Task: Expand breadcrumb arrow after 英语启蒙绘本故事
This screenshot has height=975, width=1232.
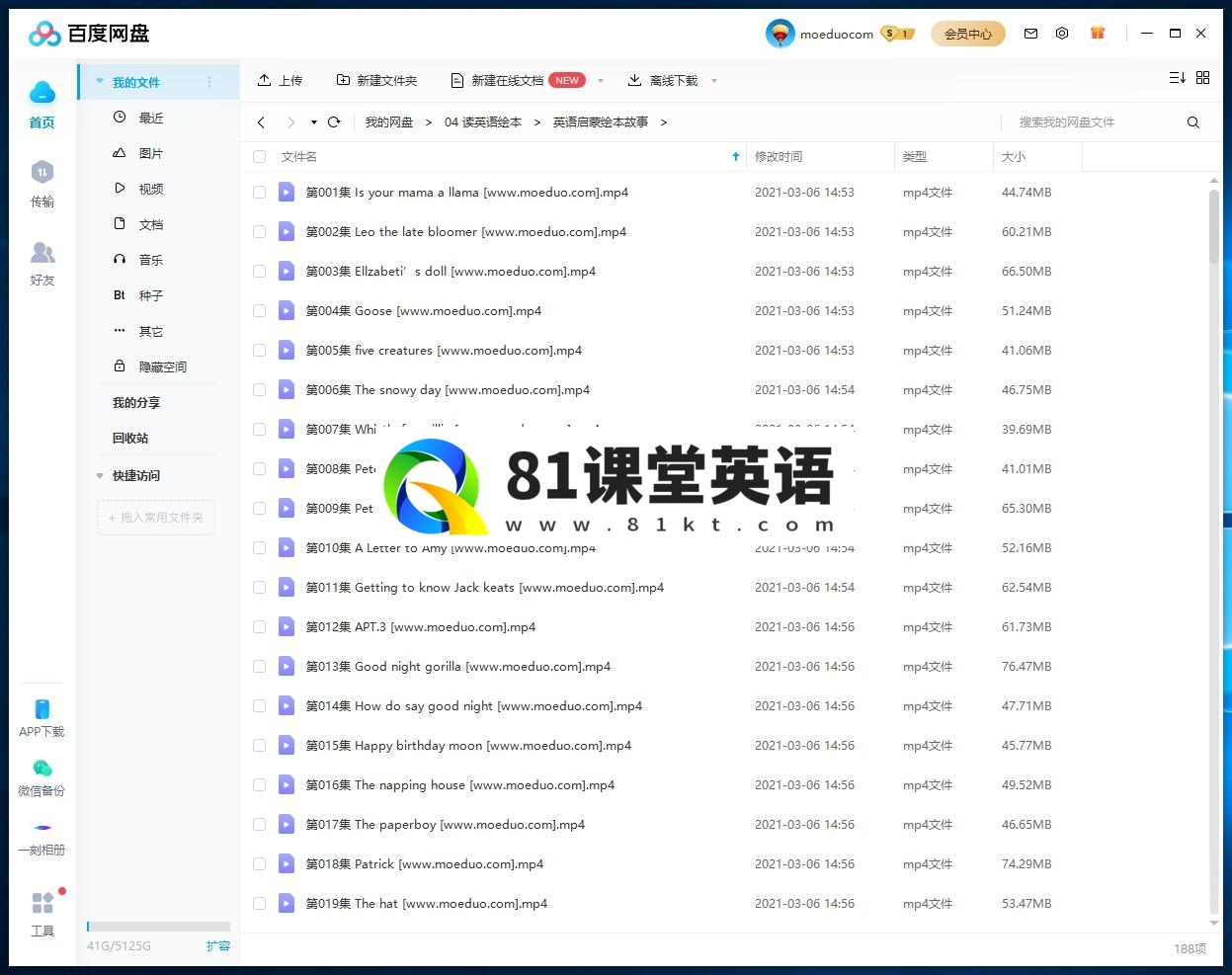Action: tap(663, 122)
